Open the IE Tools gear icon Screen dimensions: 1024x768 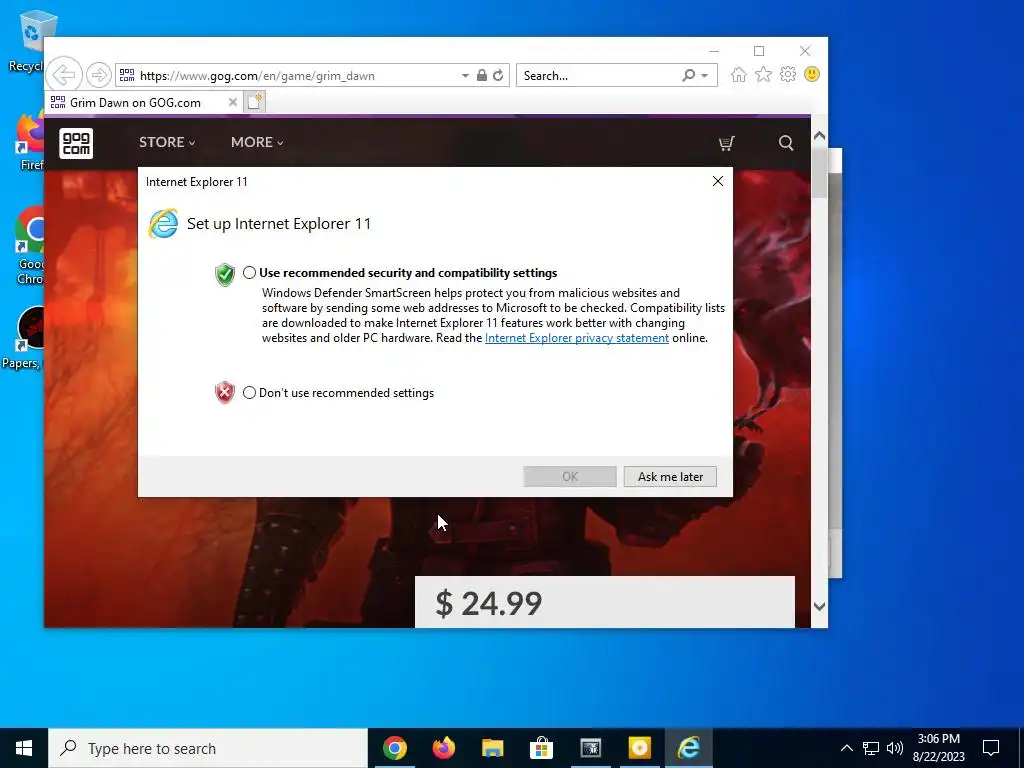click(788, 74)
